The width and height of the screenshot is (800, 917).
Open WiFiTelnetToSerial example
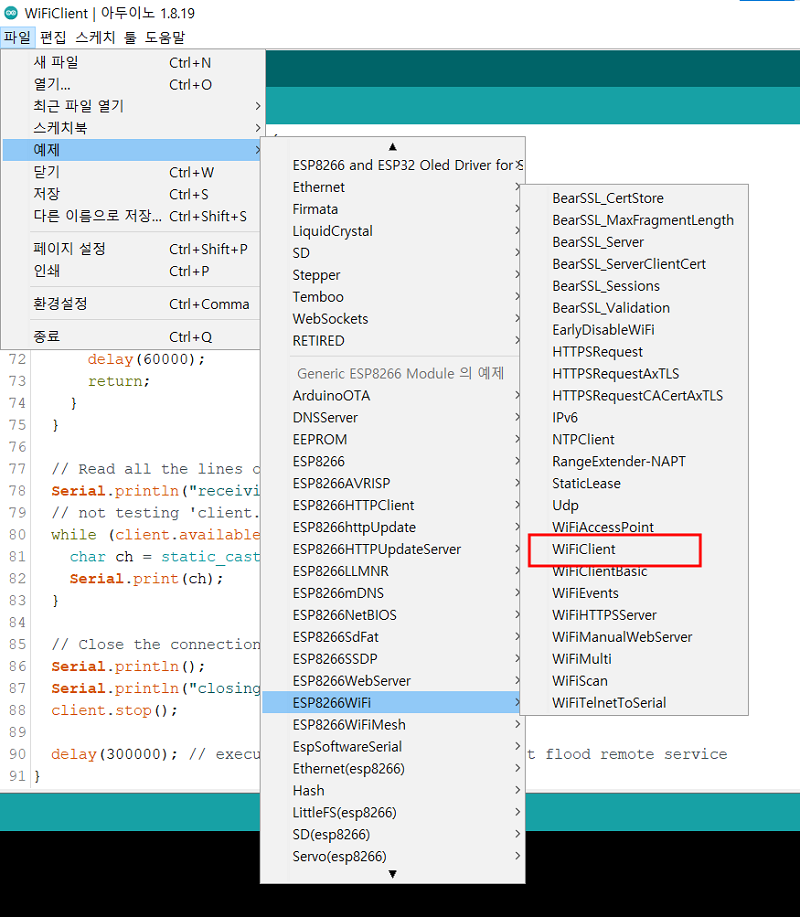tap(634, 703)
